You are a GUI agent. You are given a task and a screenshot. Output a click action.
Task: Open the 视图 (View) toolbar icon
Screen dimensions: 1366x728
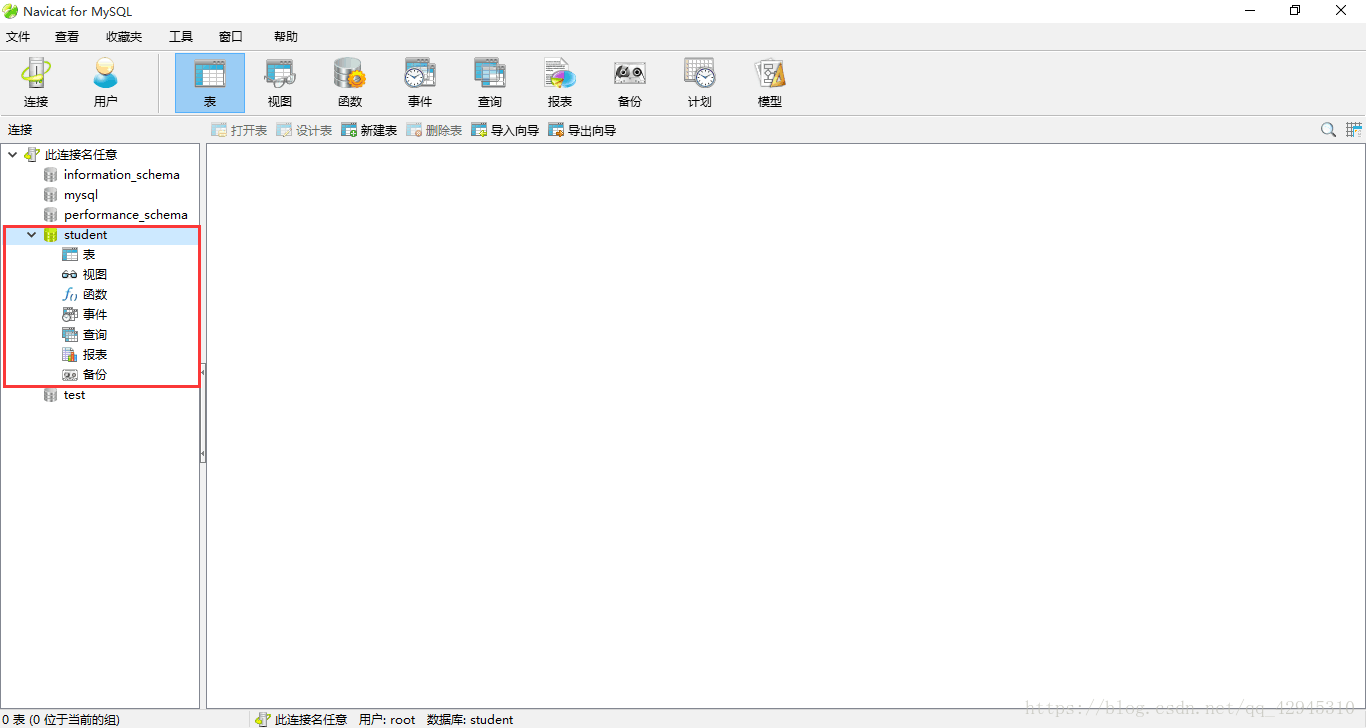[280, 83]
